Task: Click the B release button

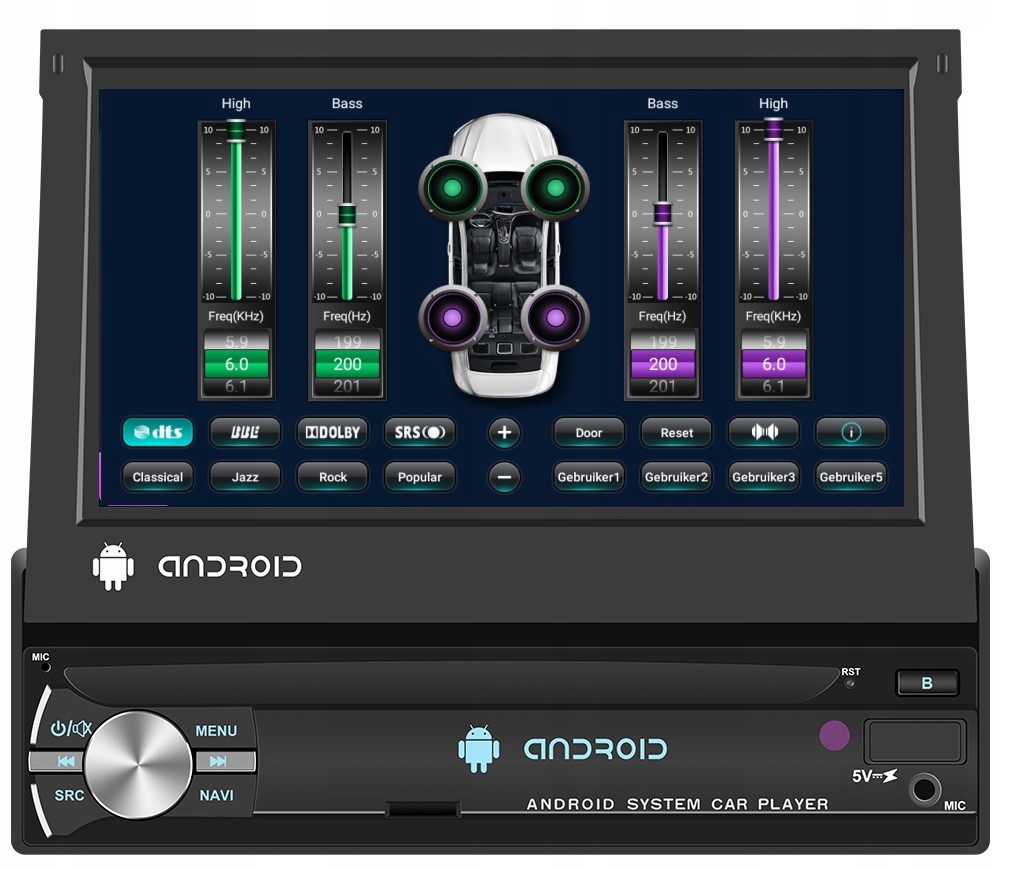Action: [x=927, y=683]
